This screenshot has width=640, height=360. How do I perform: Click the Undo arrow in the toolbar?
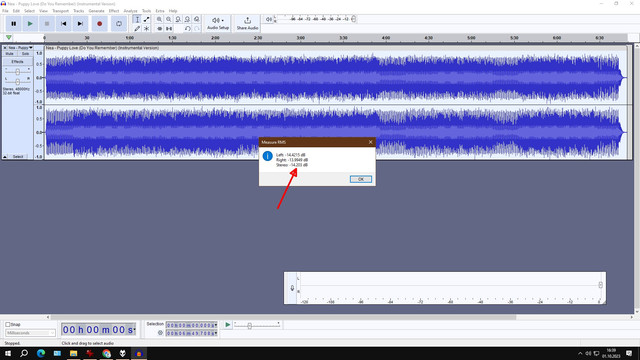click(187, 29)
